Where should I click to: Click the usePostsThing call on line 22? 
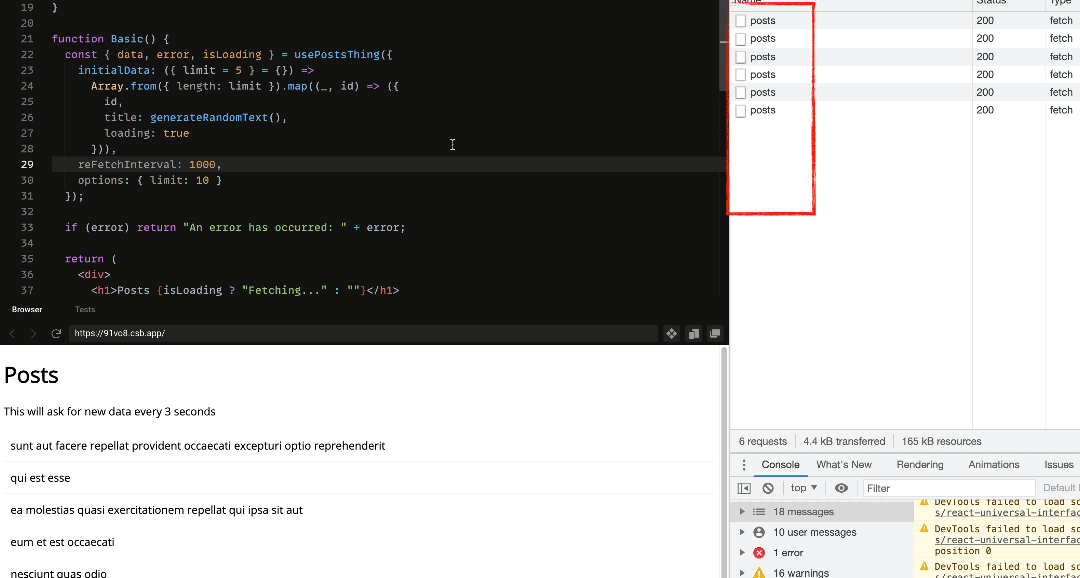(337, 54)
